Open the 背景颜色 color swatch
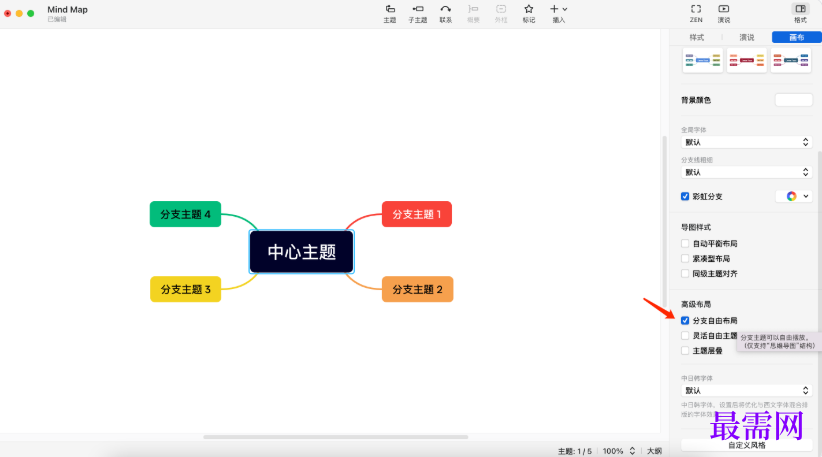The image size is (822, 457). (x=793, y=99)
